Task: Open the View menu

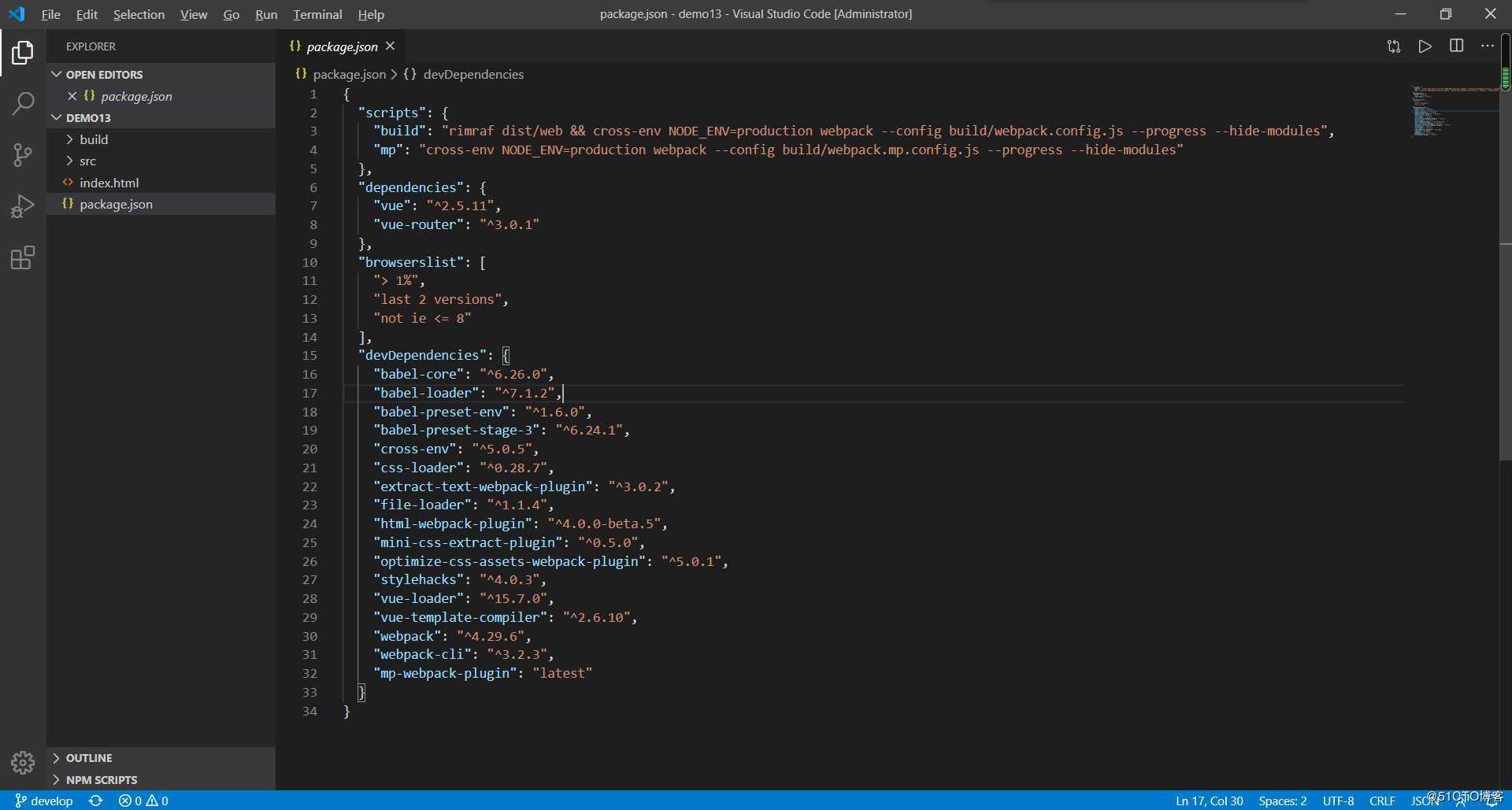Action: (x=194, y=14)
